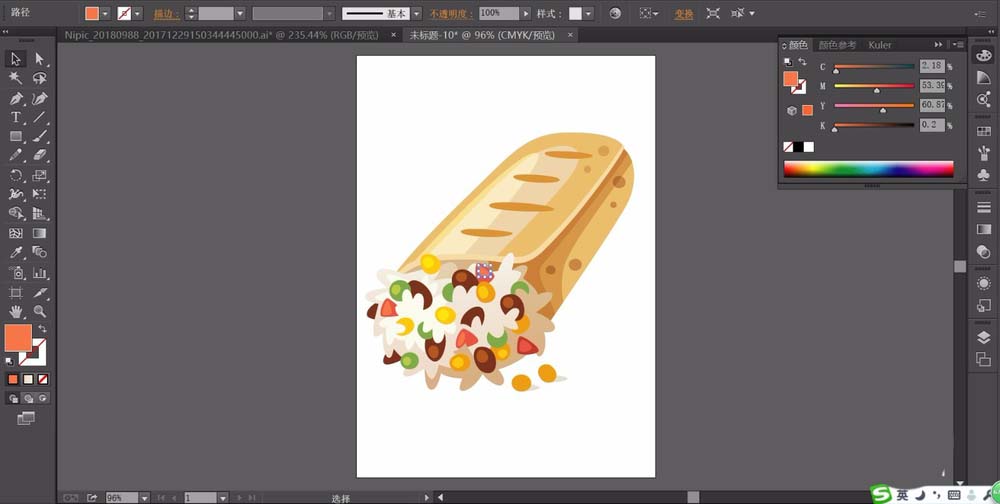
Task: Open the Artboards panel icon in dock
Action: tap(983, 359)
